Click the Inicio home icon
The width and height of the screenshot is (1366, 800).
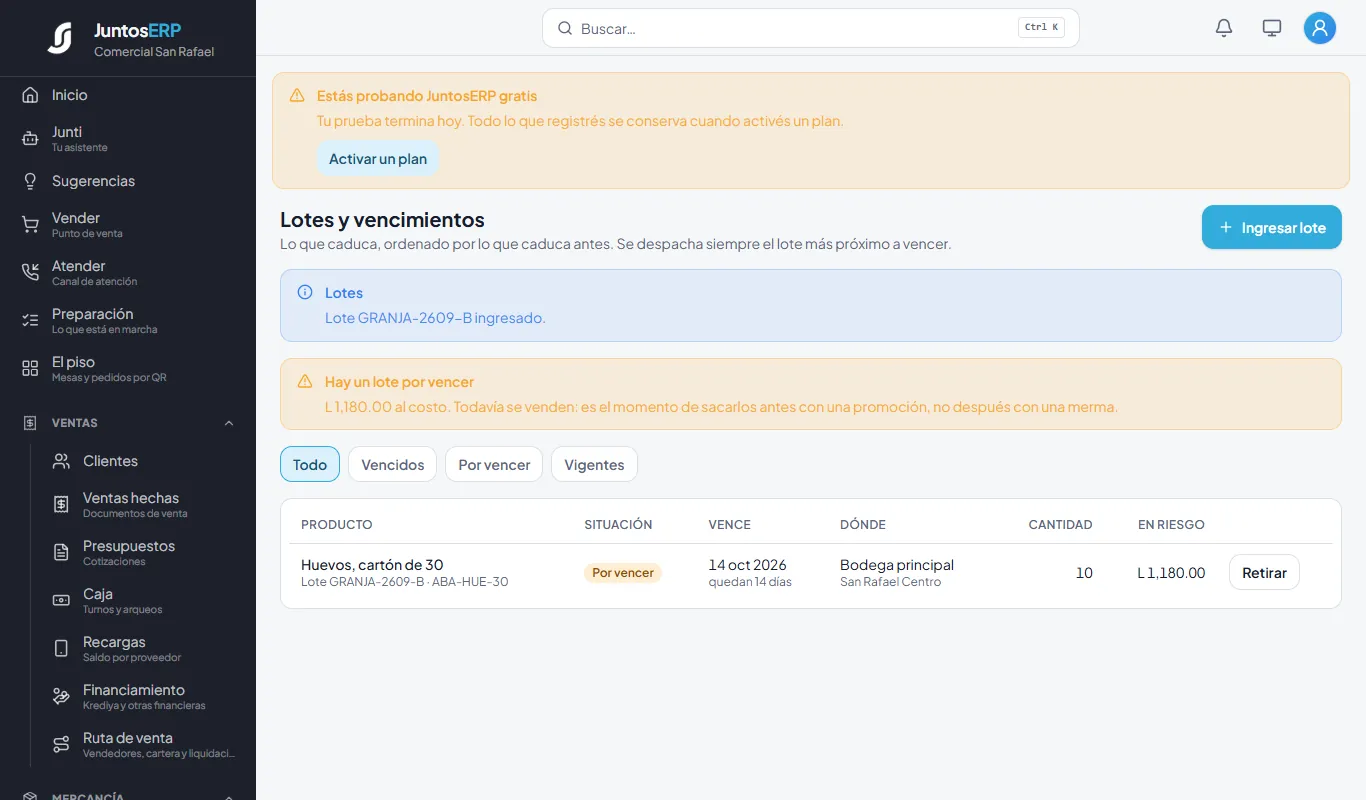tap(30, 95)
